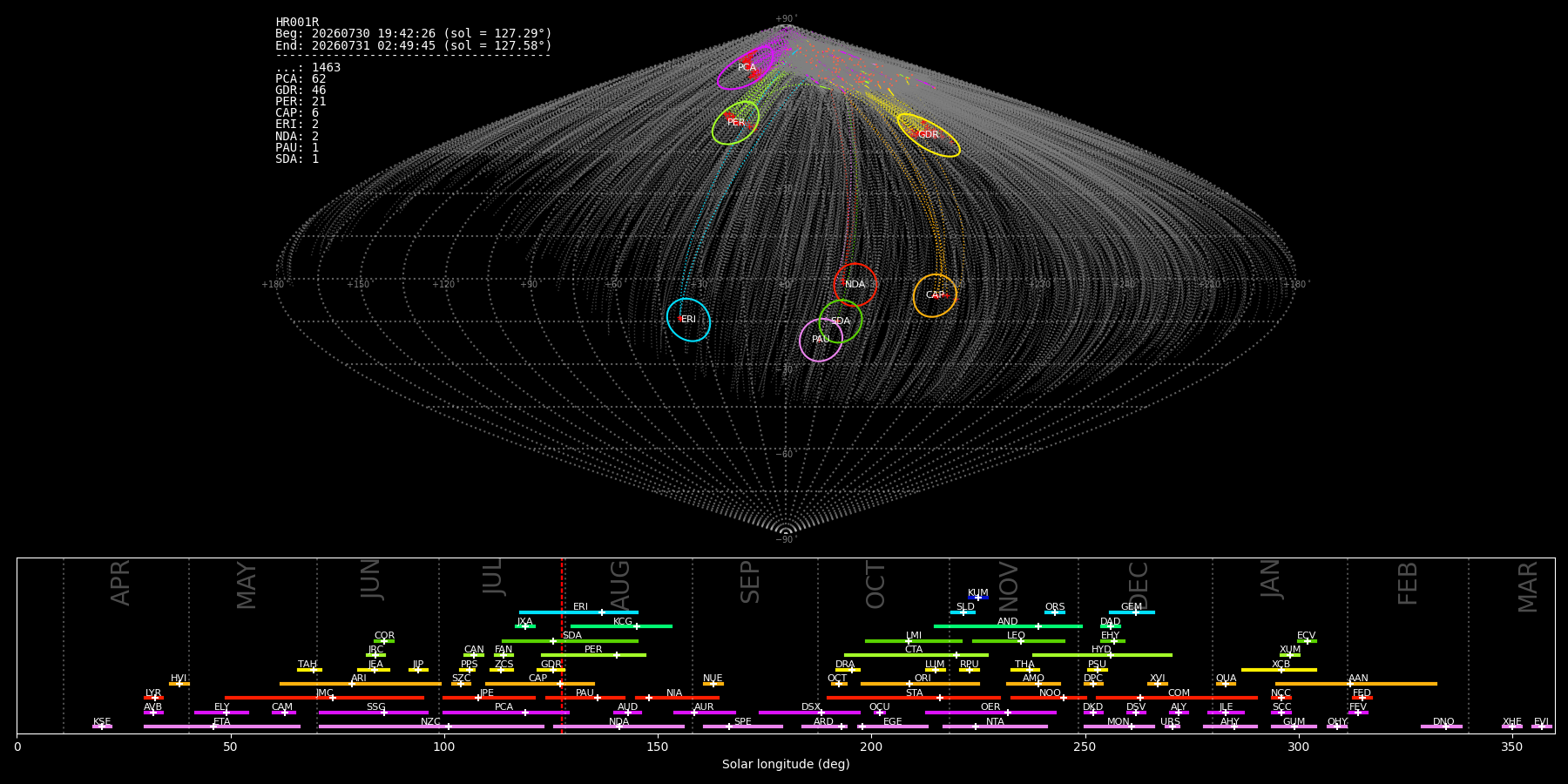Click the ETA shower bar on bottom row
Screen dimensions: 1568x784
tap(222, 727)
